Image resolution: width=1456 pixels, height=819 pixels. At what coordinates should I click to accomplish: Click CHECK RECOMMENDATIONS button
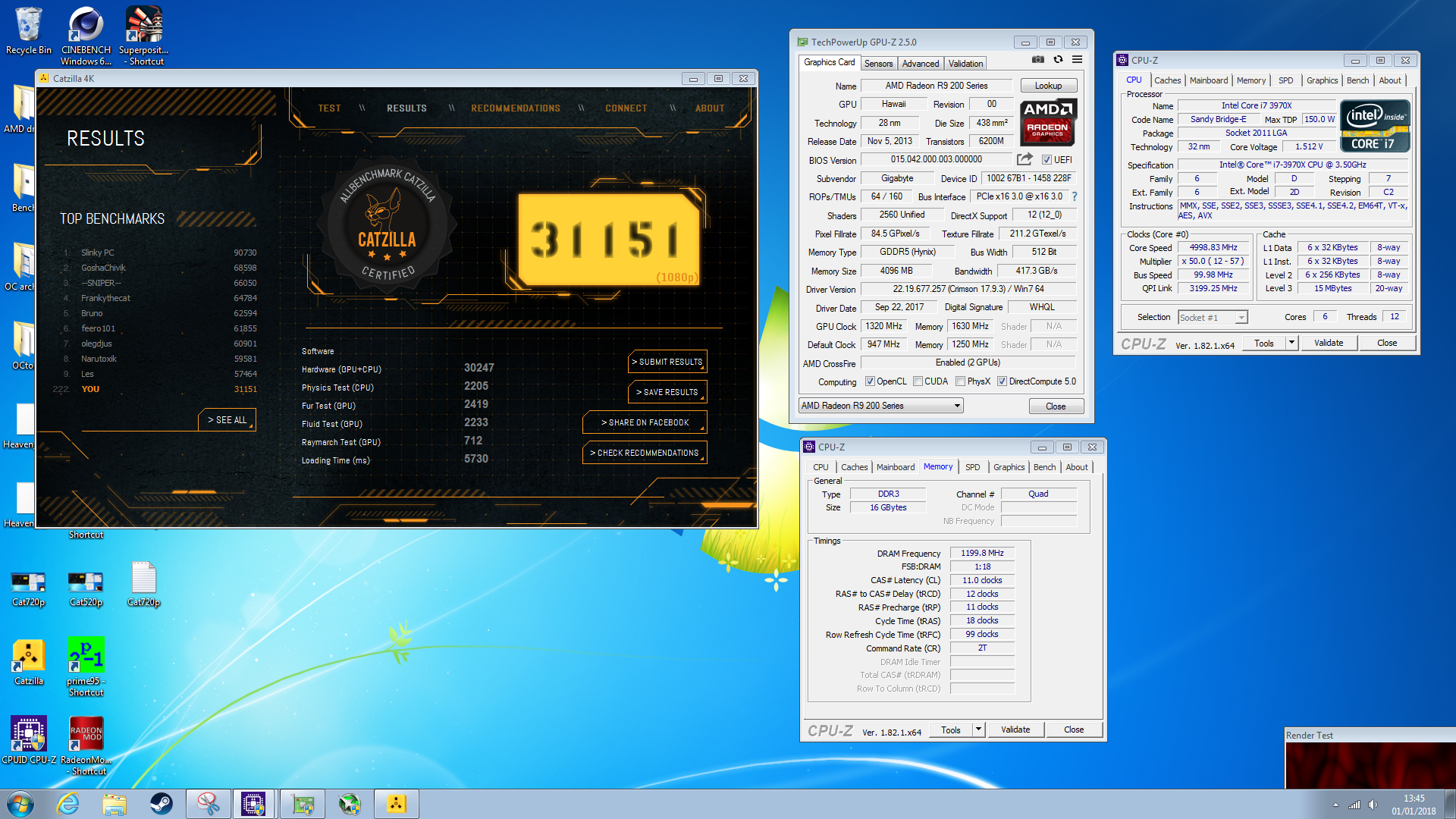[x=645, y=453]
